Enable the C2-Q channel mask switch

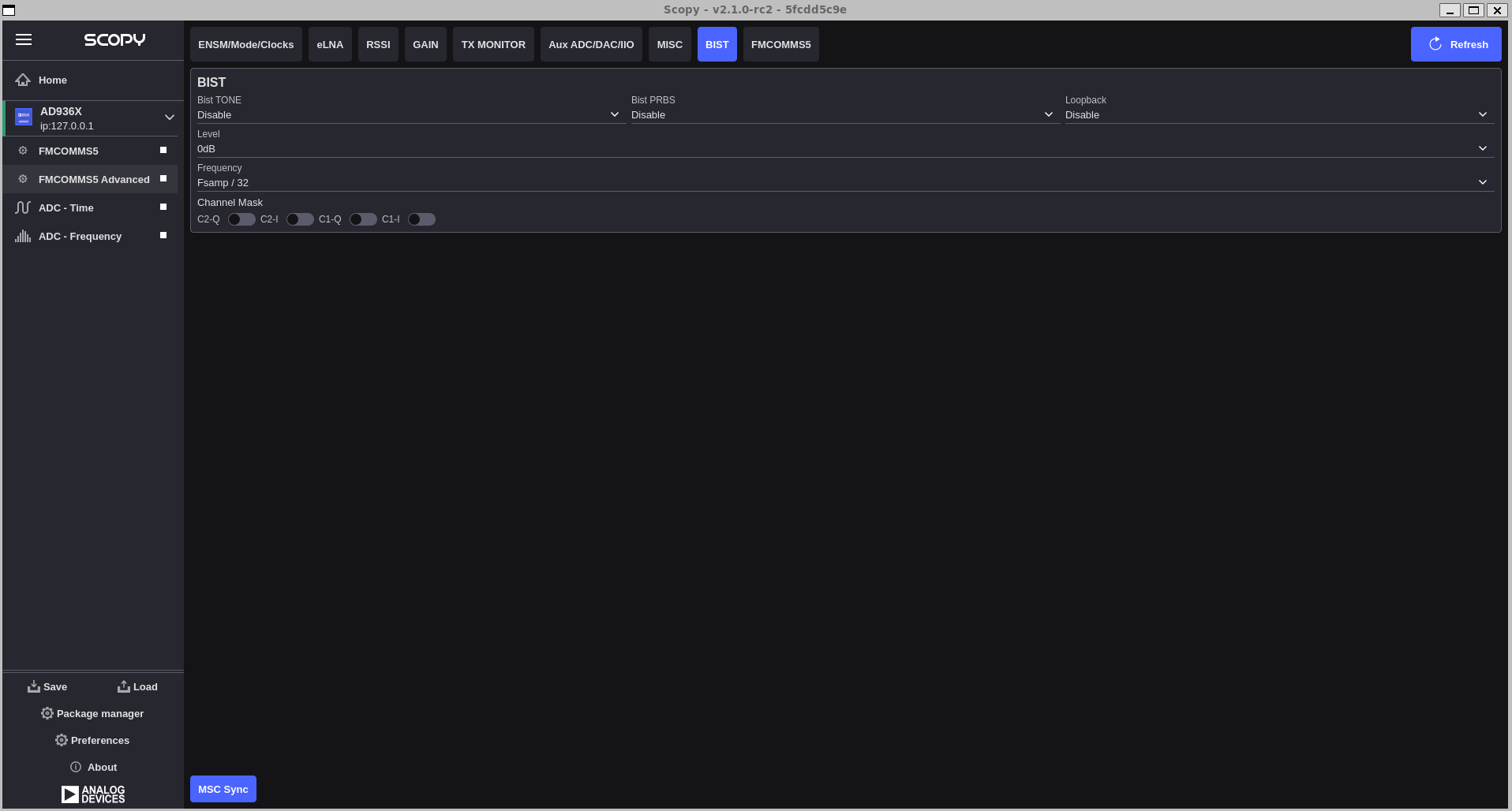pos(241,219)
